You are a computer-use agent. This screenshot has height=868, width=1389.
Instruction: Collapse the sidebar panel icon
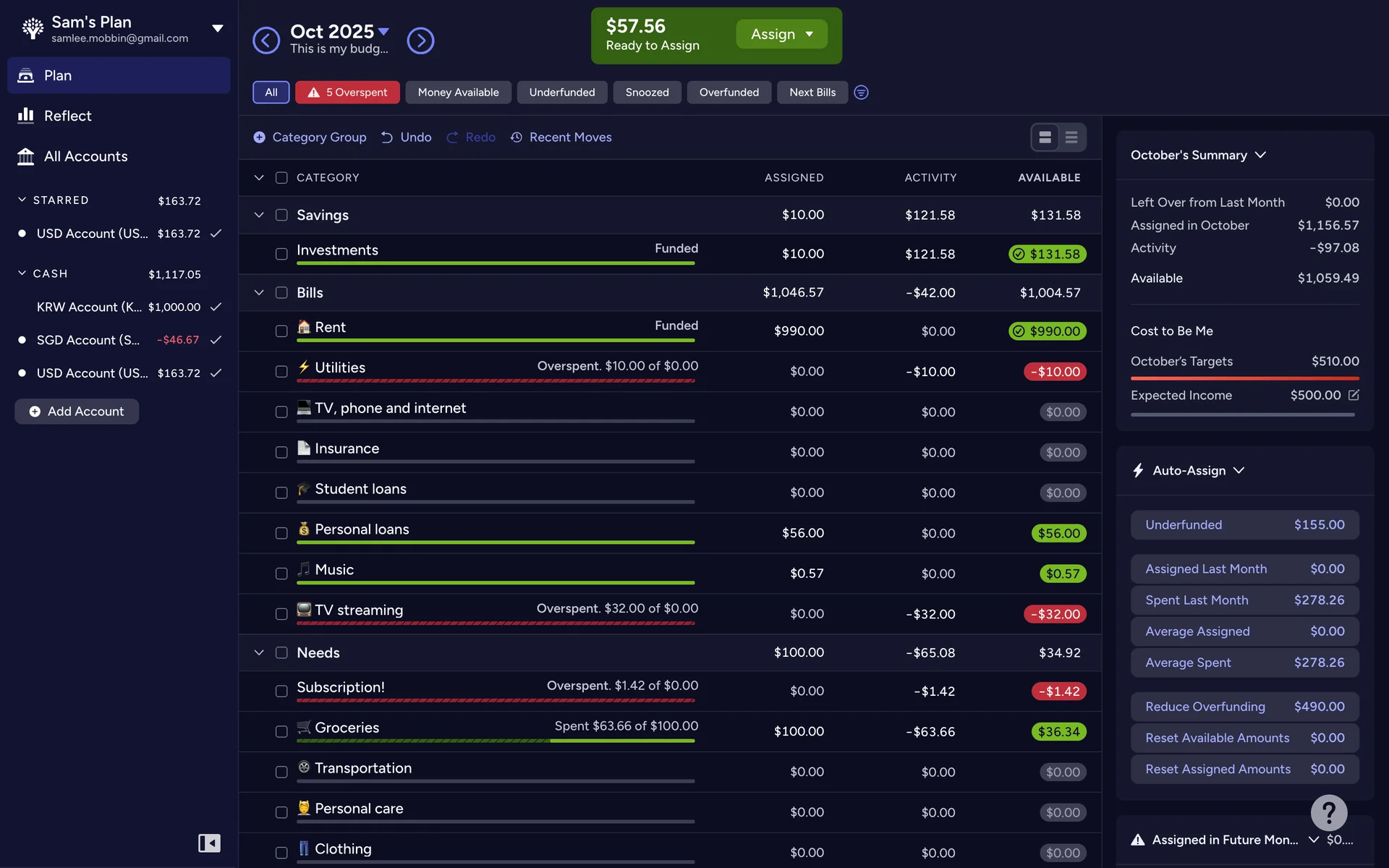(x=209, y=843)
